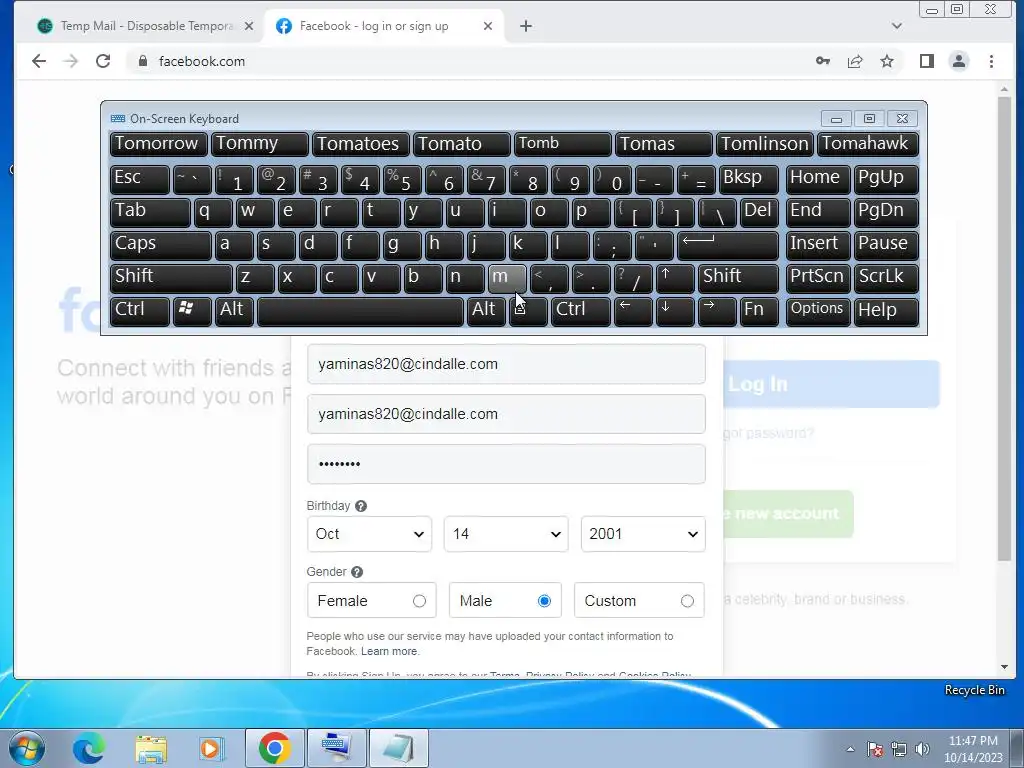Viewport: 1024px width, 768px height.
Task: Open the saved passwords key icon
Action: (x=823, y=61)
